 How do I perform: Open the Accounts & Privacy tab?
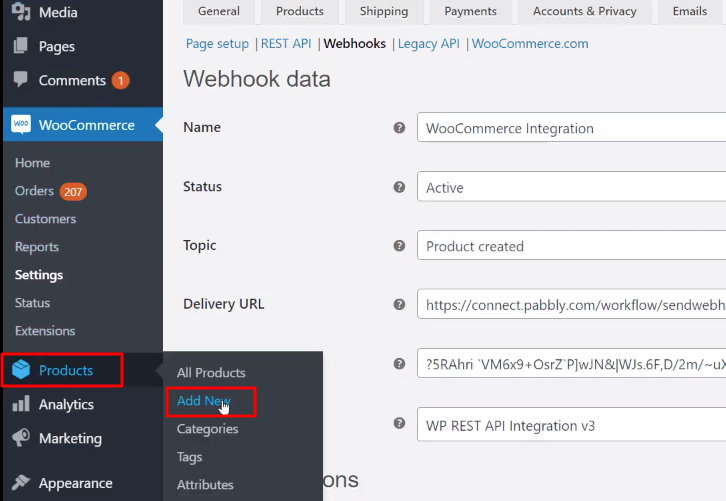click(585, 11)
